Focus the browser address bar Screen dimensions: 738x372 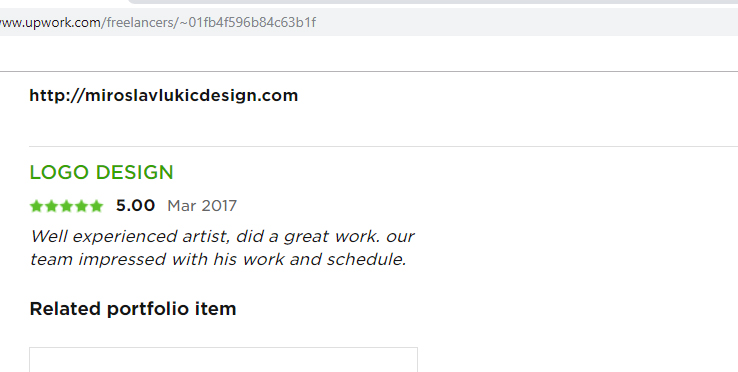tap(369, 22)
